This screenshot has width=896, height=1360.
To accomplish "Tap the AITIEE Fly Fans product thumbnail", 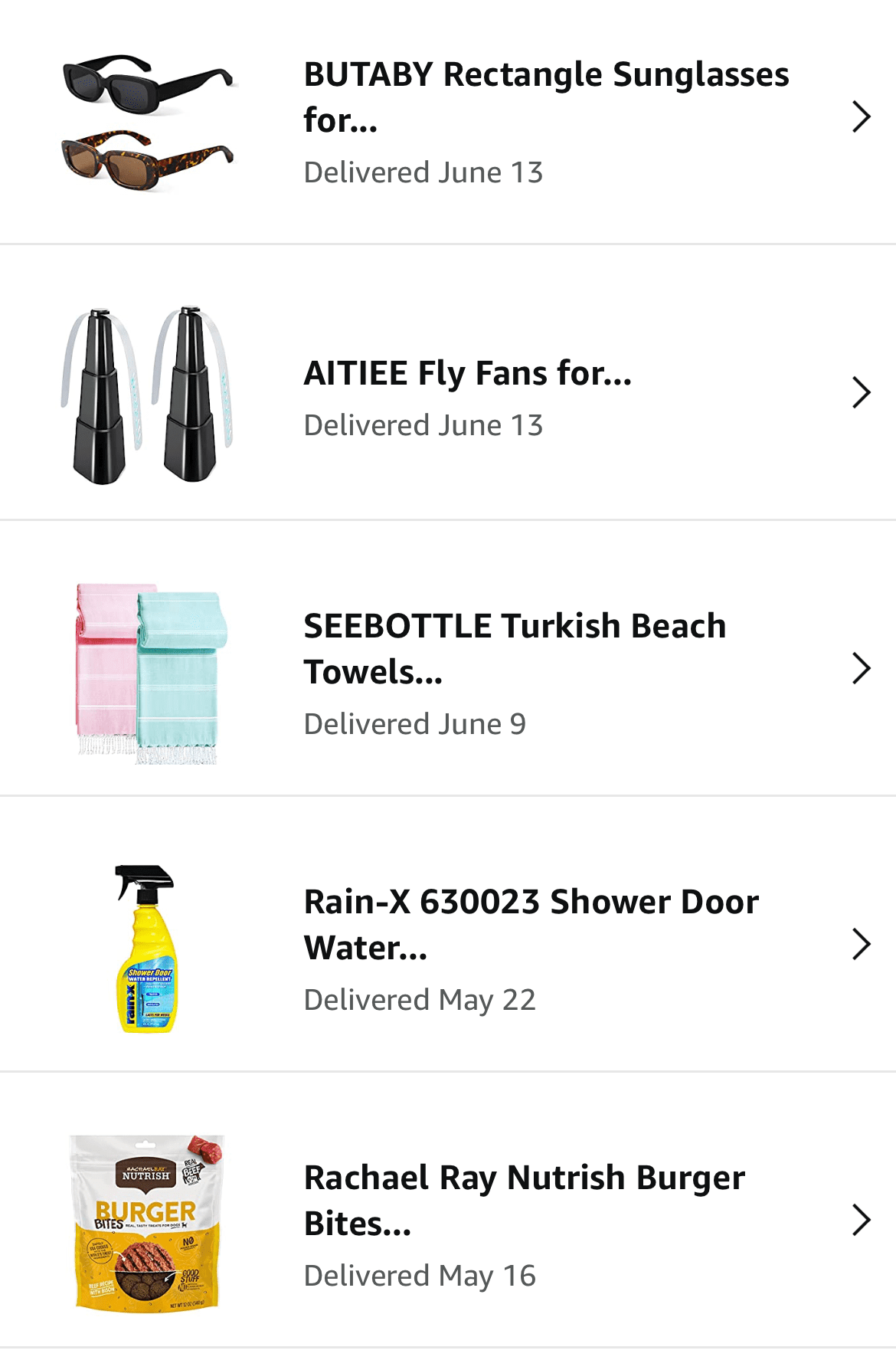I will [x=148, y=395].
